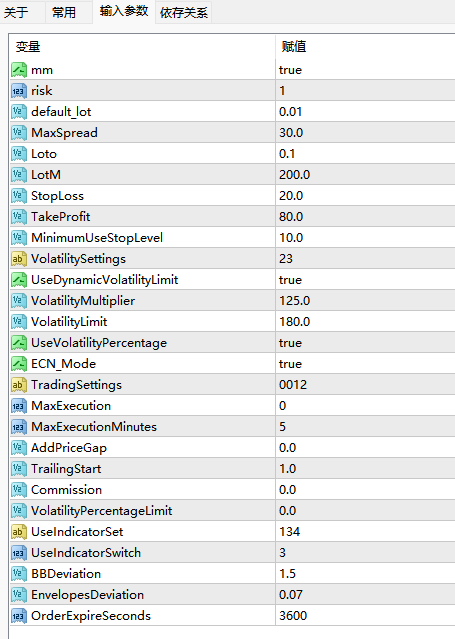Select the 输入参数 tab
The width and height of the screenshot is (455, 639).
(124, 11)
